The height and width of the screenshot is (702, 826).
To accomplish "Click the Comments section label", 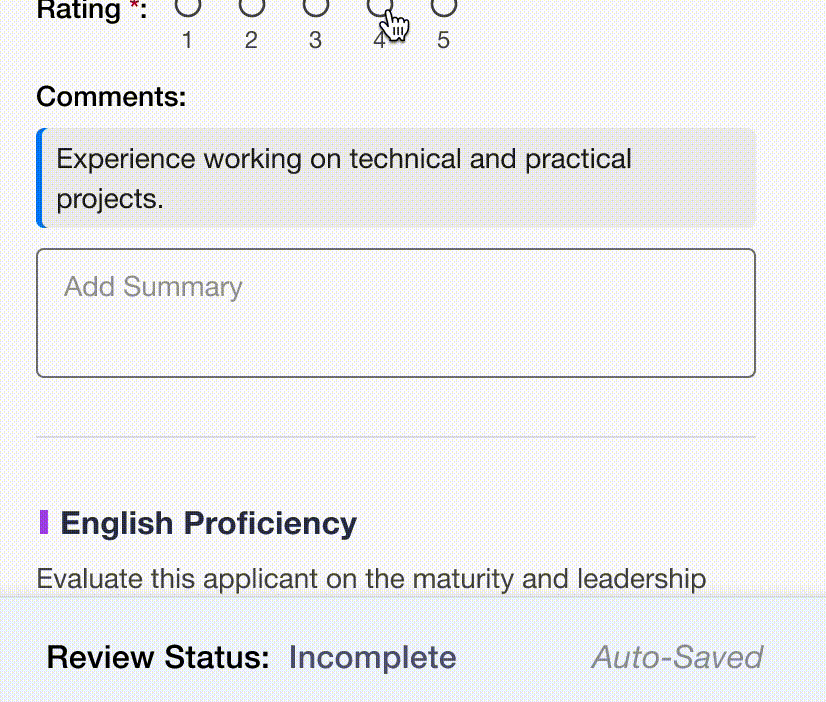I will [x=110, y=96].
